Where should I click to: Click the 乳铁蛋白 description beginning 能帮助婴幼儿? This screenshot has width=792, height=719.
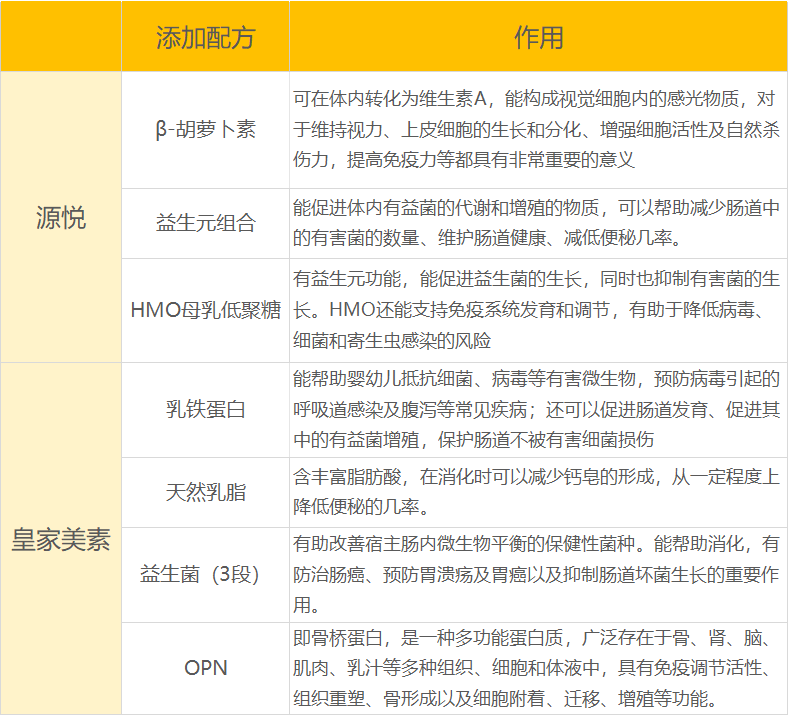coord(538,410)
